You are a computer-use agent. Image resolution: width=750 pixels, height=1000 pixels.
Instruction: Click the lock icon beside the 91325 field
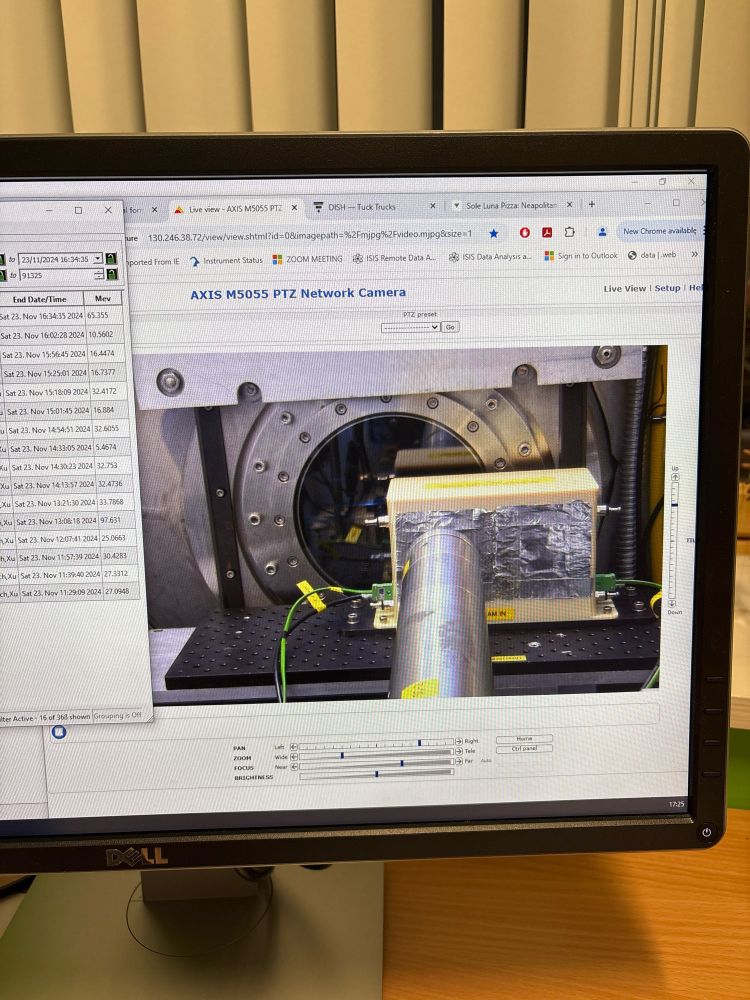pos(112,274)
